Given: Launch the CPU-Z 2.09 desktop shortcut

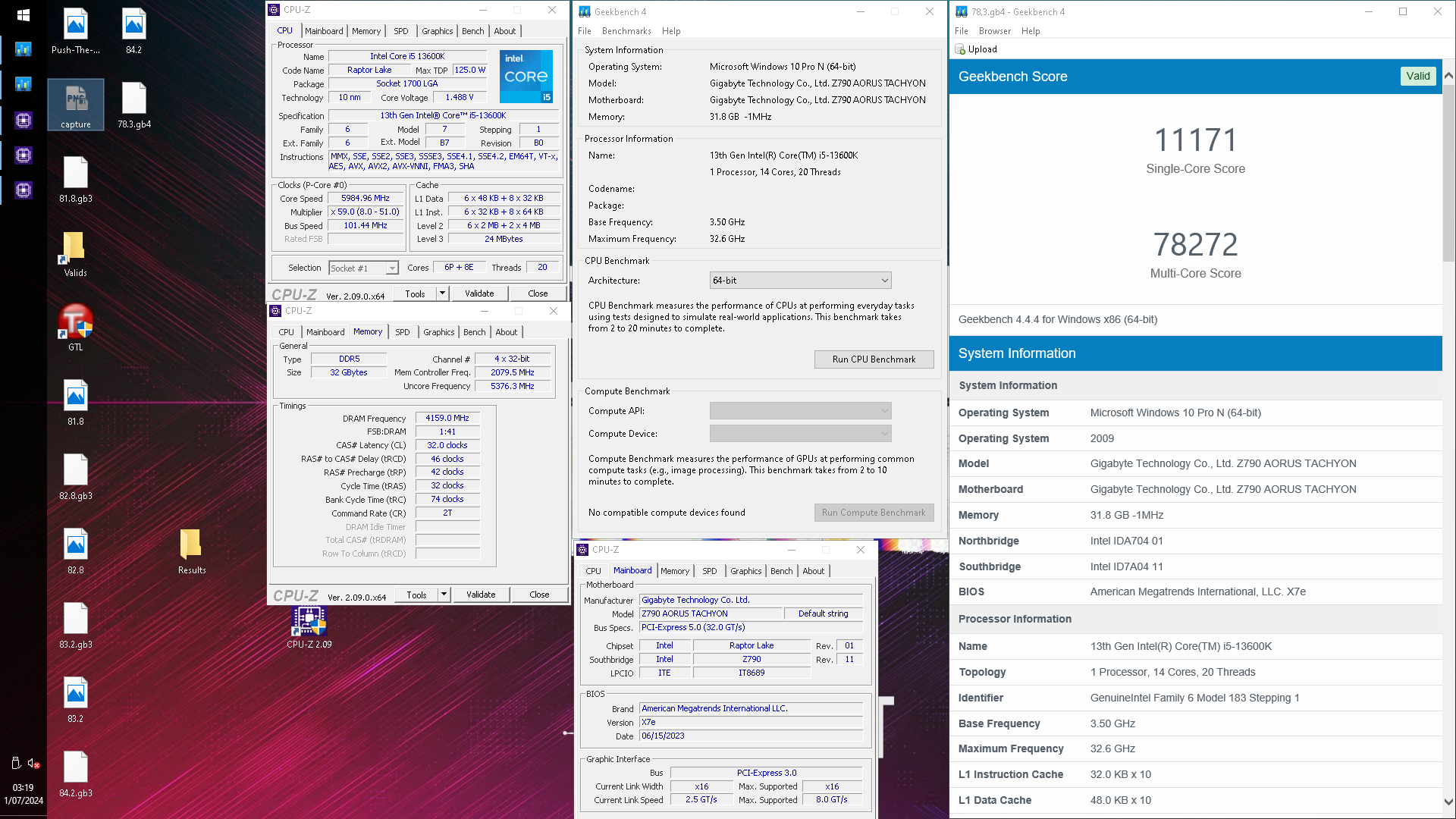Looking at the screenshot, I should pyautogui.click(x=309, y=627).
